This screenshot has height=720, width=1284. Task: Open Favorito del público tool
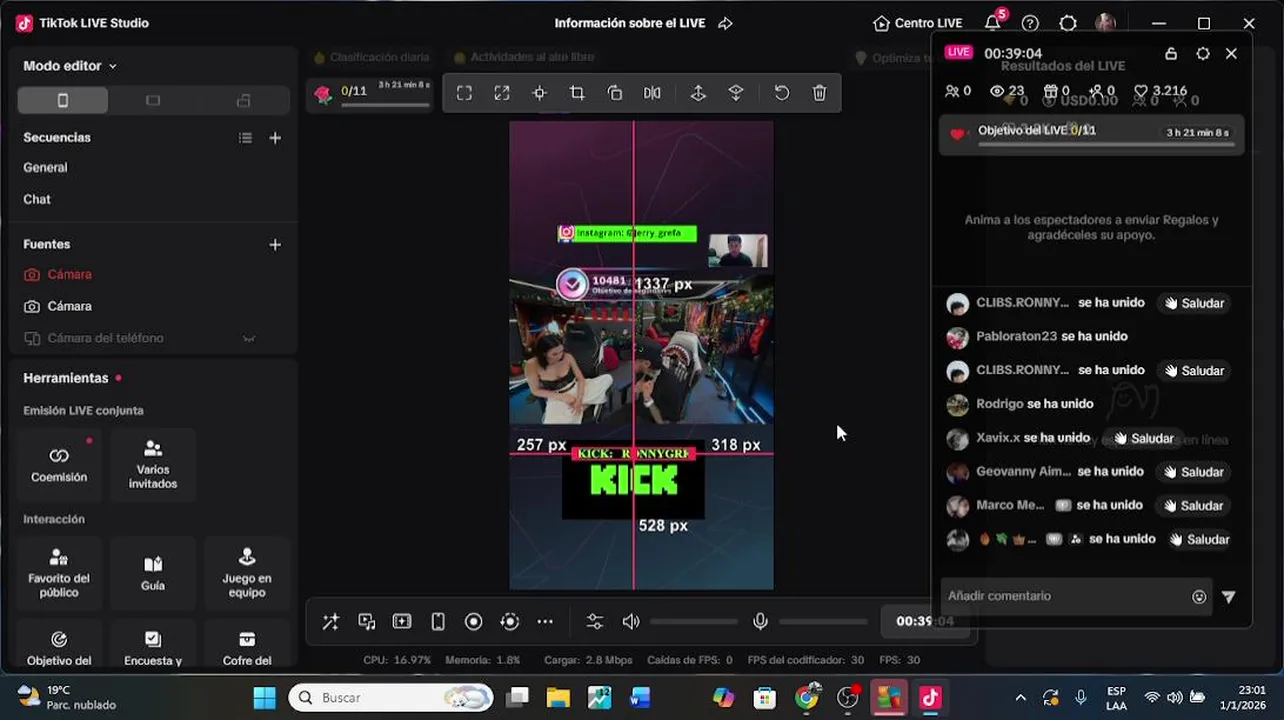[x=59, y=573]
